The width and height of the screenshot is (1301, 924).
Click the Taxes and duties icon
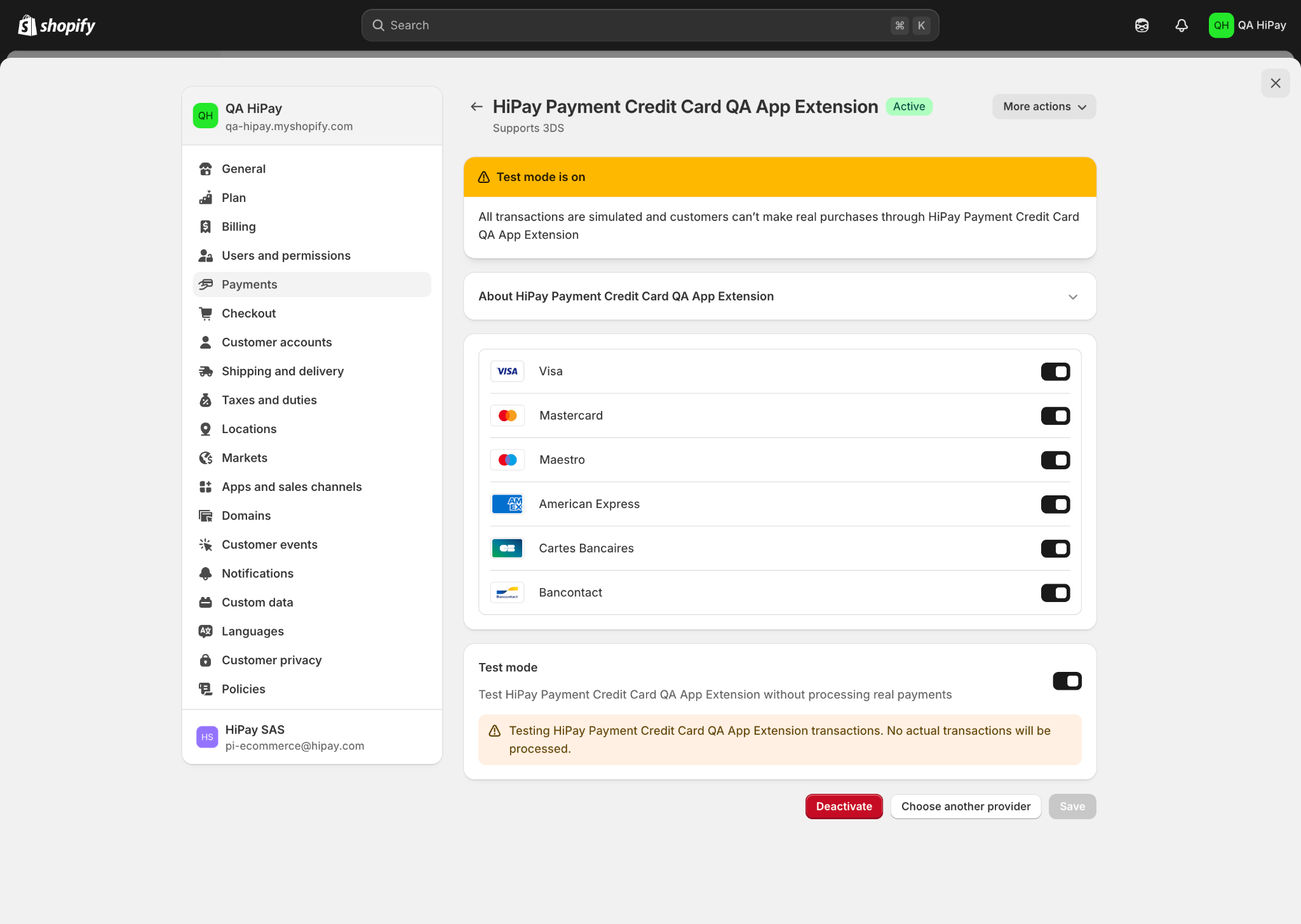point(205,400)
